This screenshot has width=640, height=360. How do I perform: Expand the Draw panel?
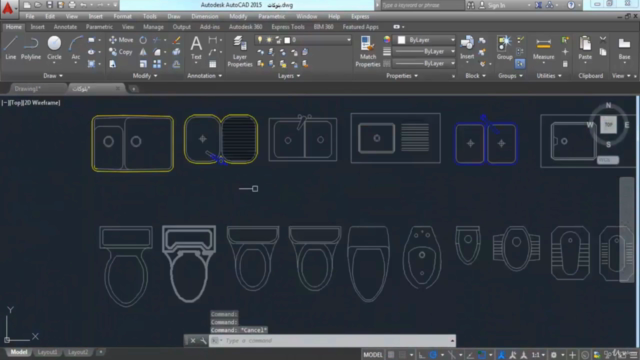53,76
